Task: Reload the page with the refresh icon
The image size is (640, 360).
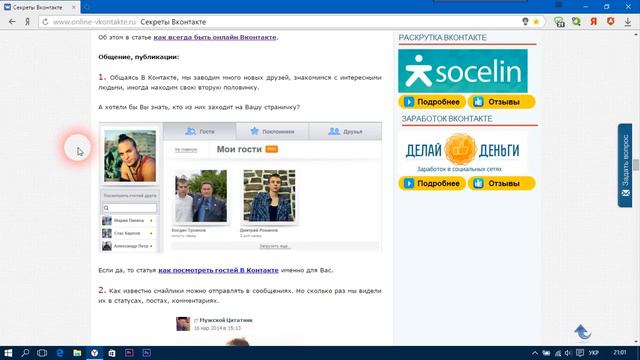Action: pyautogui.click(x=45, y=22)
